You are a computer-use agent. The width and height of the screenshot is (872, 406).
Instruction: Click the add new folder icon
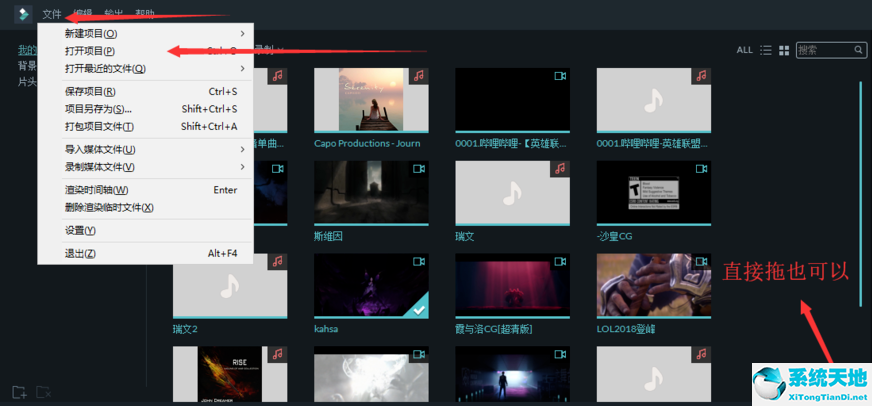coord(19,392)
